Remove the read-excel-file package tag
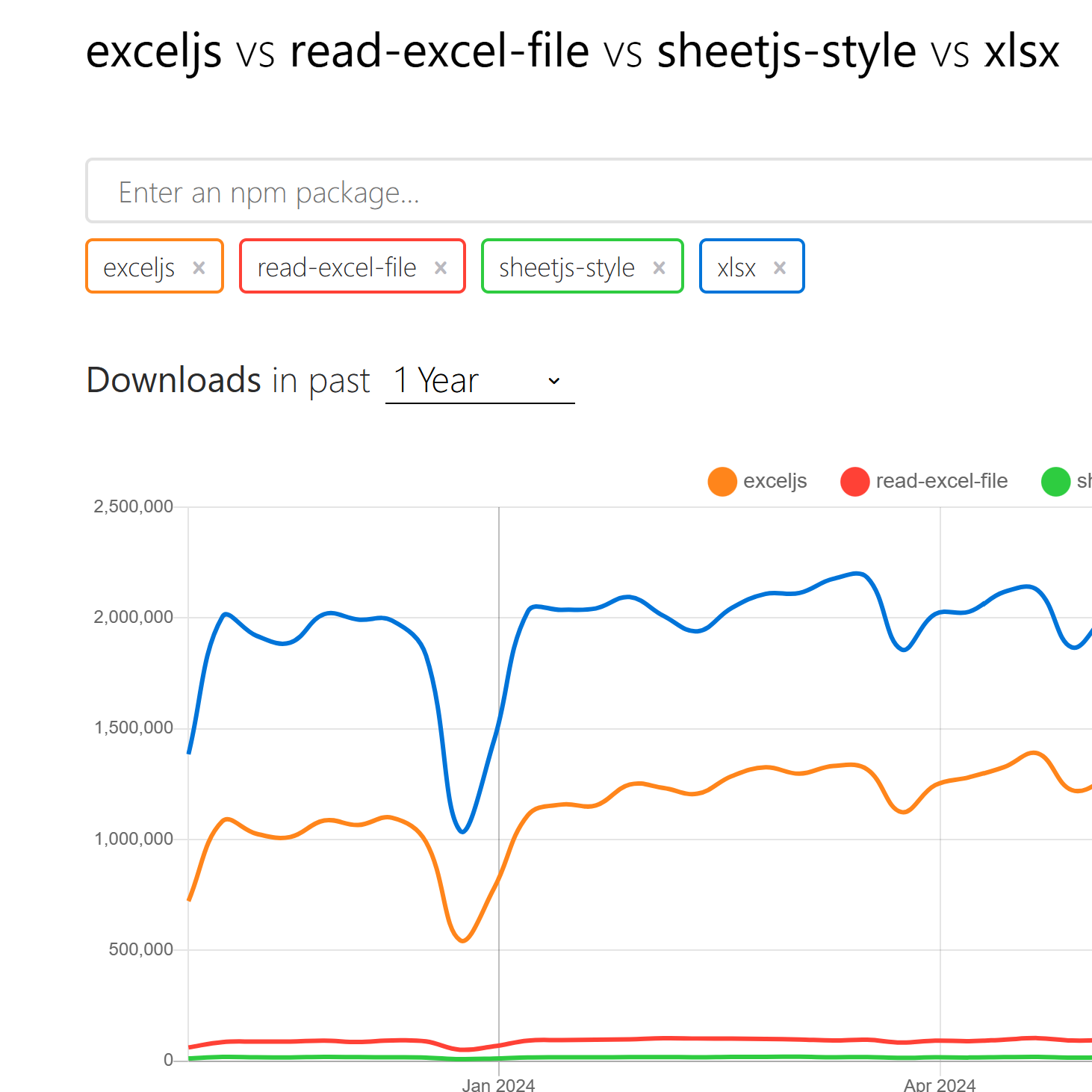 tap(441, 267)
